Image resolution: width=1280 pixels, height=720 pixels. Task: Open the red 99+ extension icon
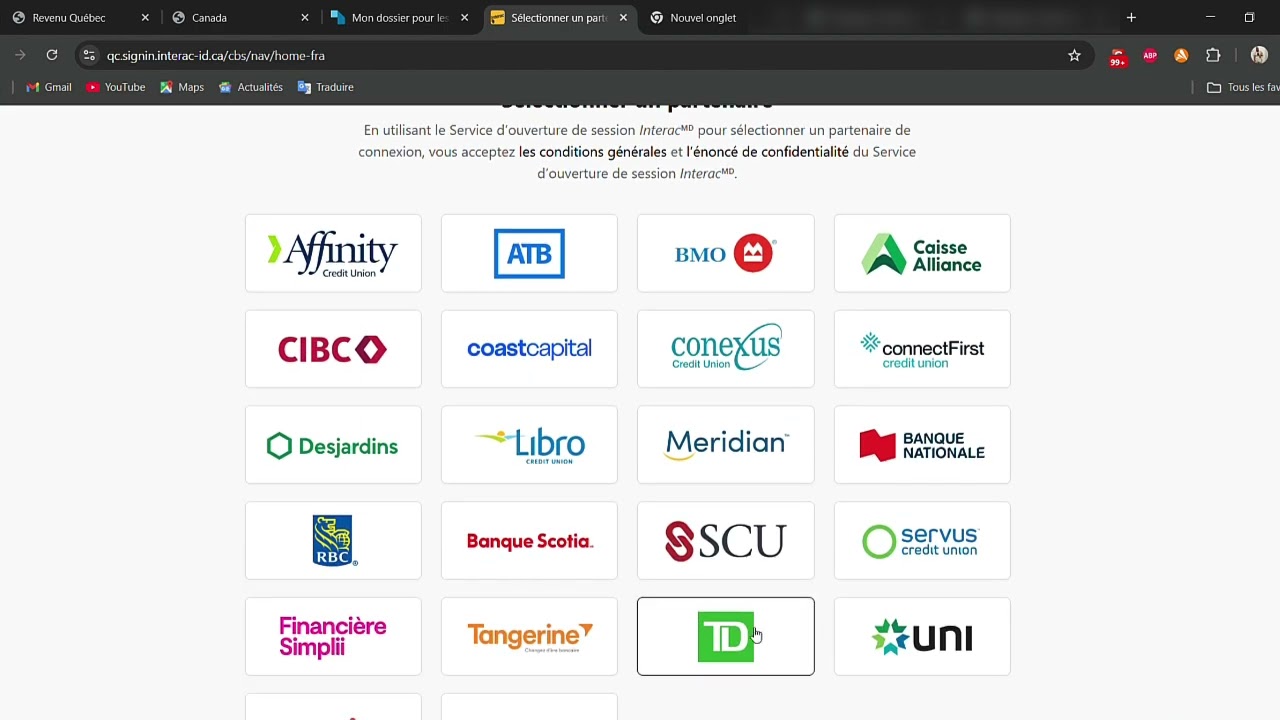1118,57
